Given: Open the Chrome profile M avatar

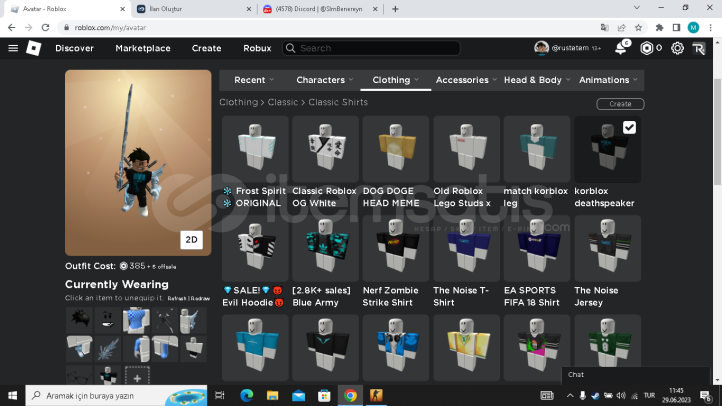Looking at the screenshot, I should click(x=693, y=28).
